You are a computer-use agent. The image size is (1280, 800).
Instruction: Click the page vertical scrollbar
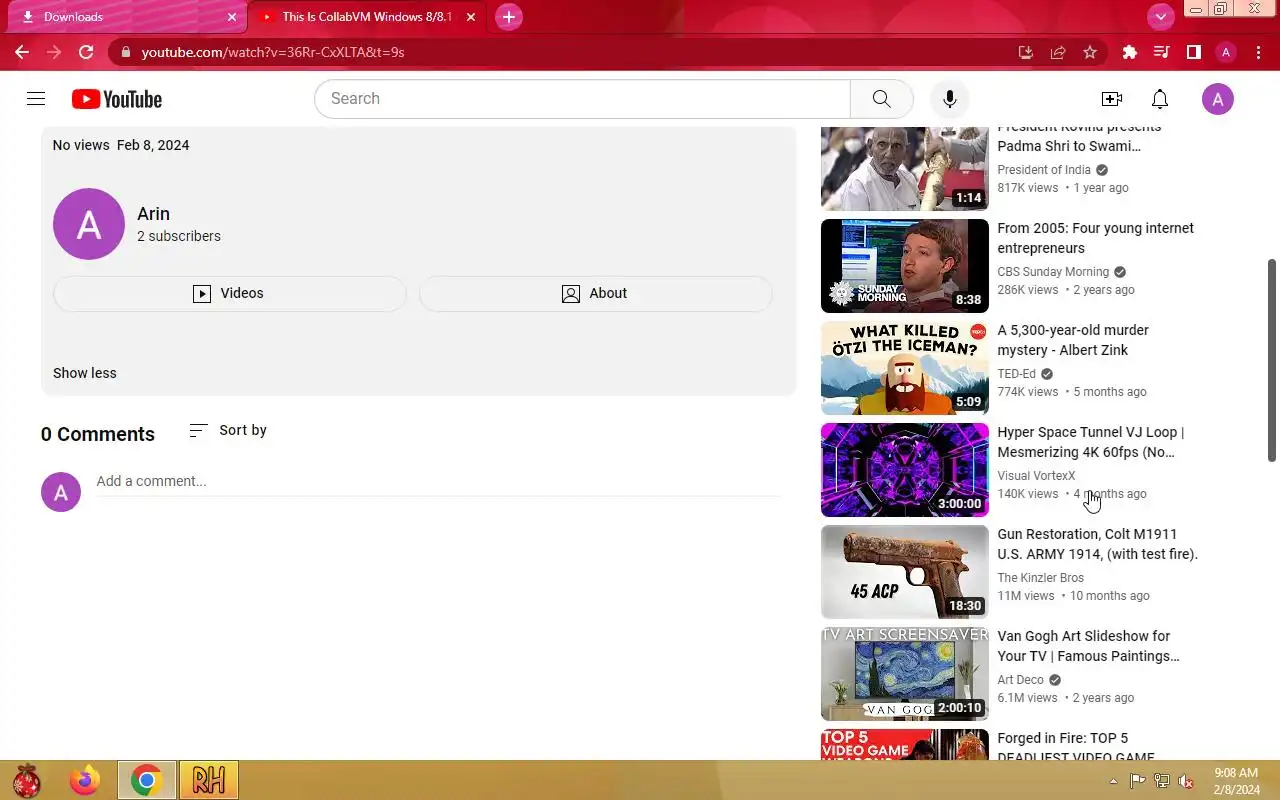[x=1272, y=359]
